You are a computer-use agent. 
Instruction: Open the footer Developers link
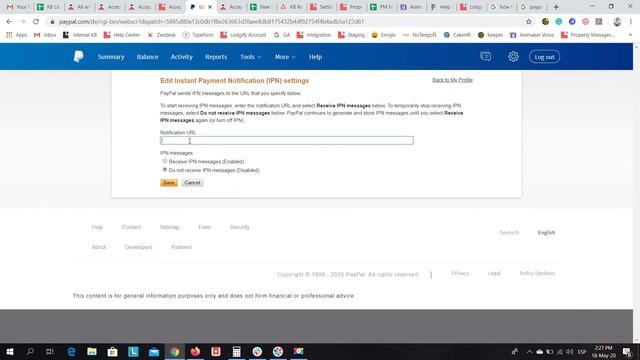(138, 247)
